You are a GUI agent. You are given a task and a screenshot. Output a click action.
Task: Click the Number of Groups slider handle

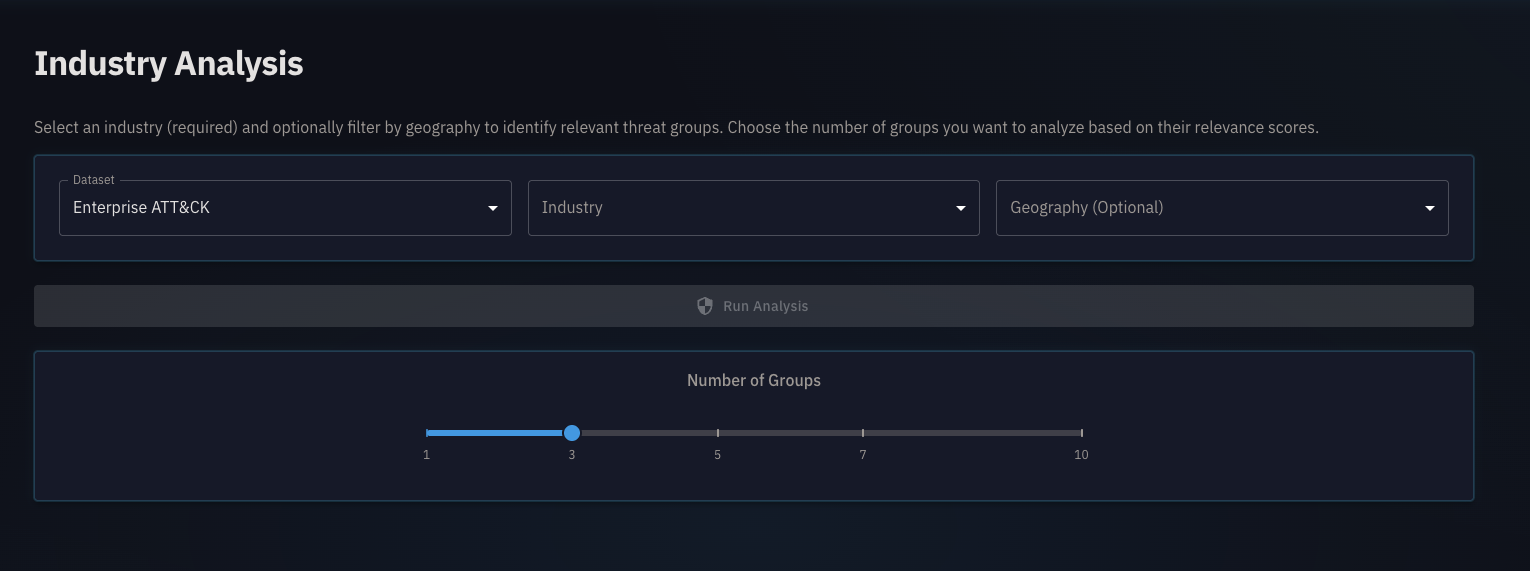click(x=572, y=433)
